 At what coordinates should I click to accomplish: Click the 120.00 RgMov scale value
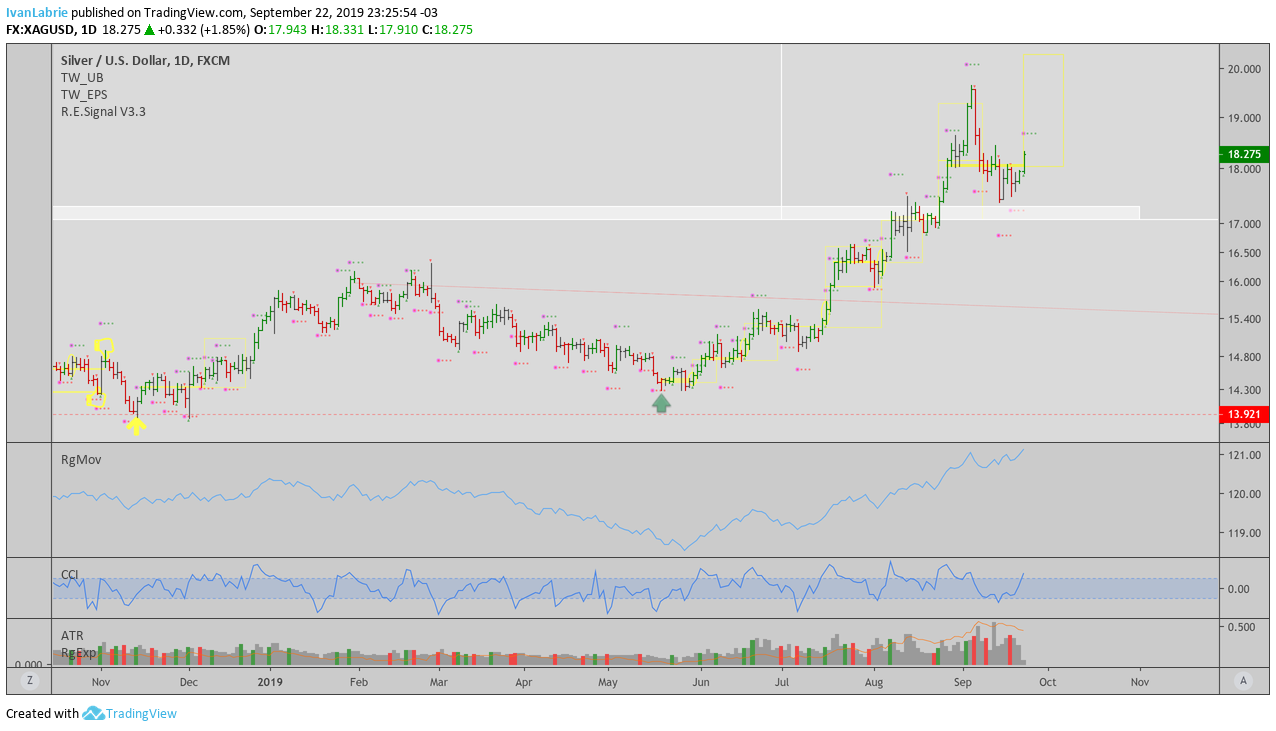click(1244, 494)
